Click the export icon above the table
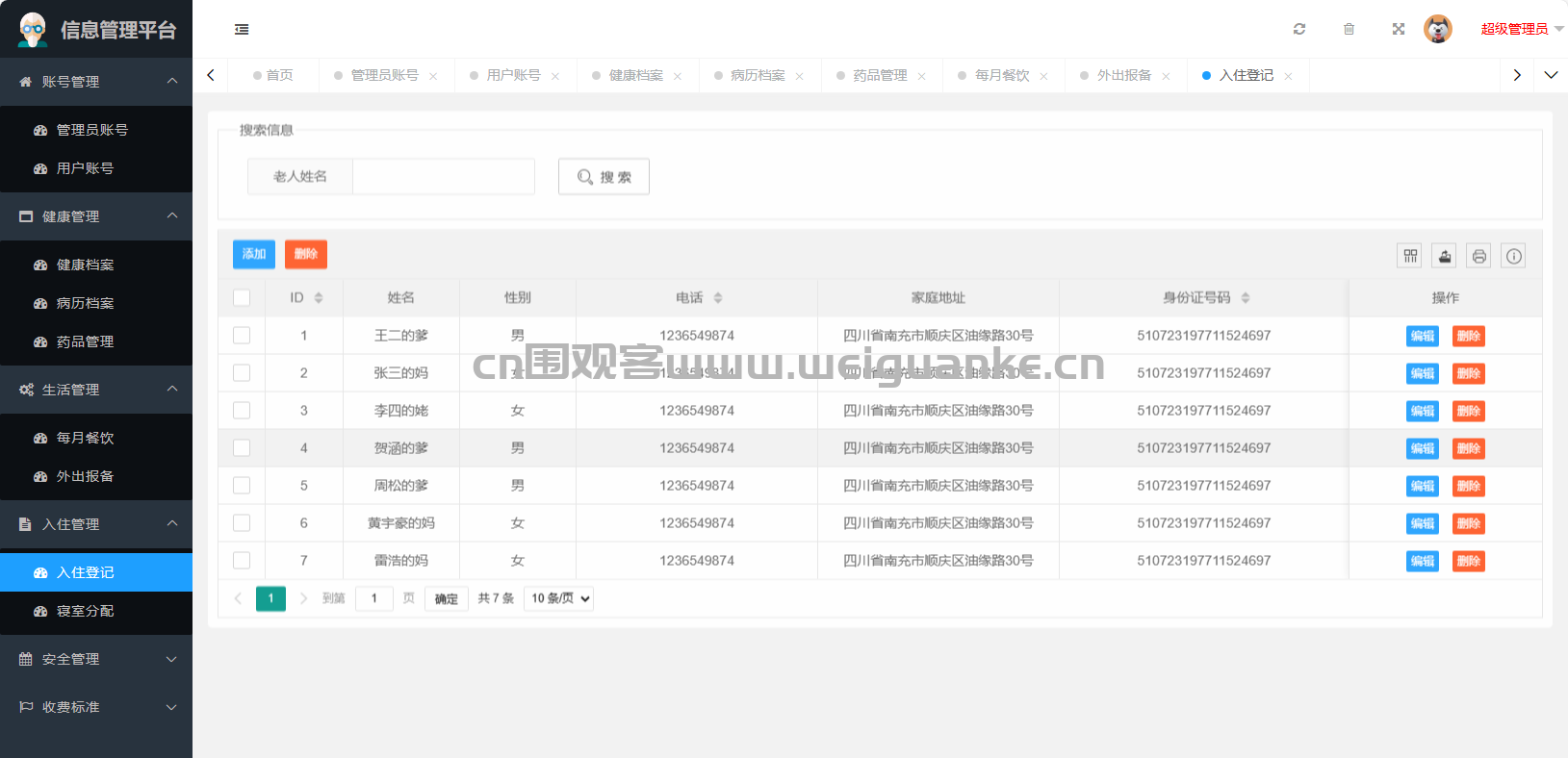Image resolution: width=1568 pixels, height=758 pixels. 1445,256
